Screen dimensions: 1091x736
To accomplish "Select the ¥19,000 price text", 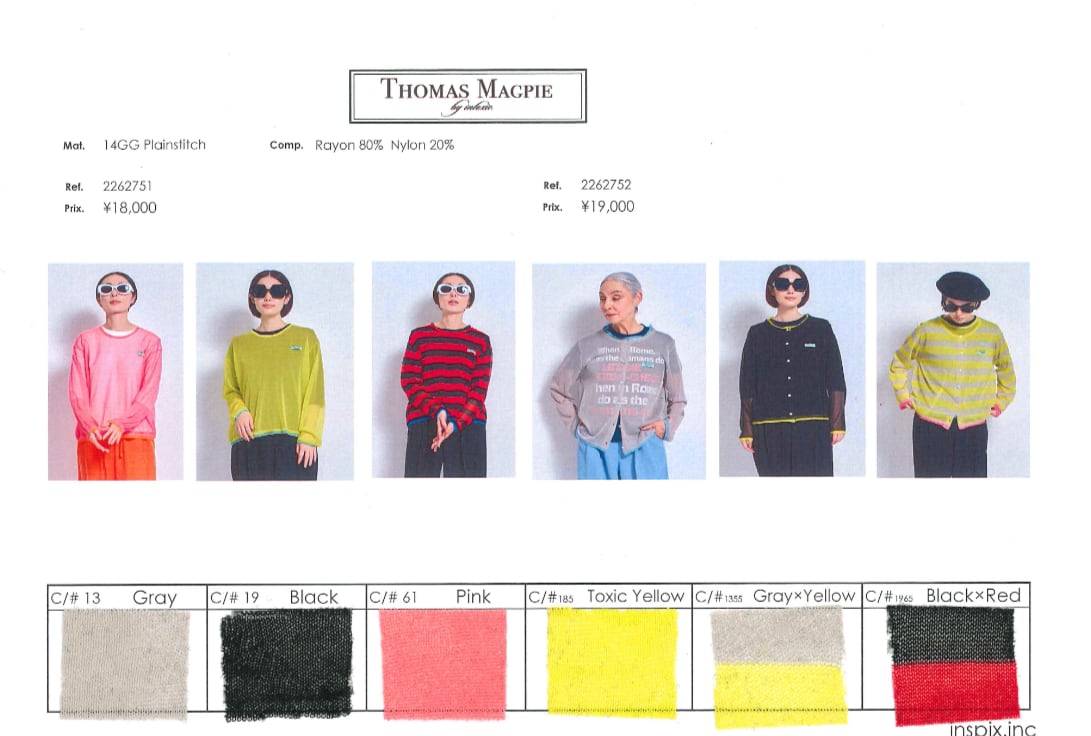I will point(607,207).
